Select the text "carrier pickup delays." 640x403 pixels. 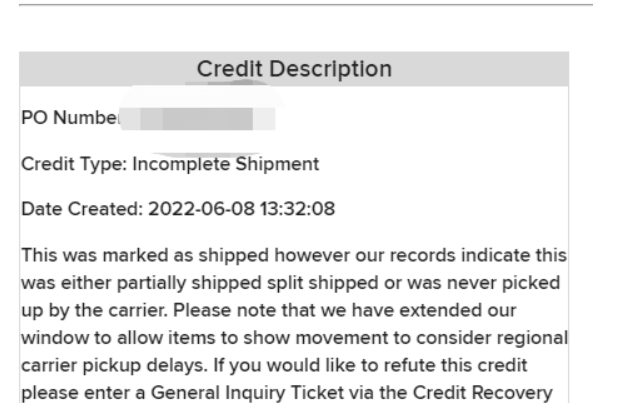tap(115, 365)
